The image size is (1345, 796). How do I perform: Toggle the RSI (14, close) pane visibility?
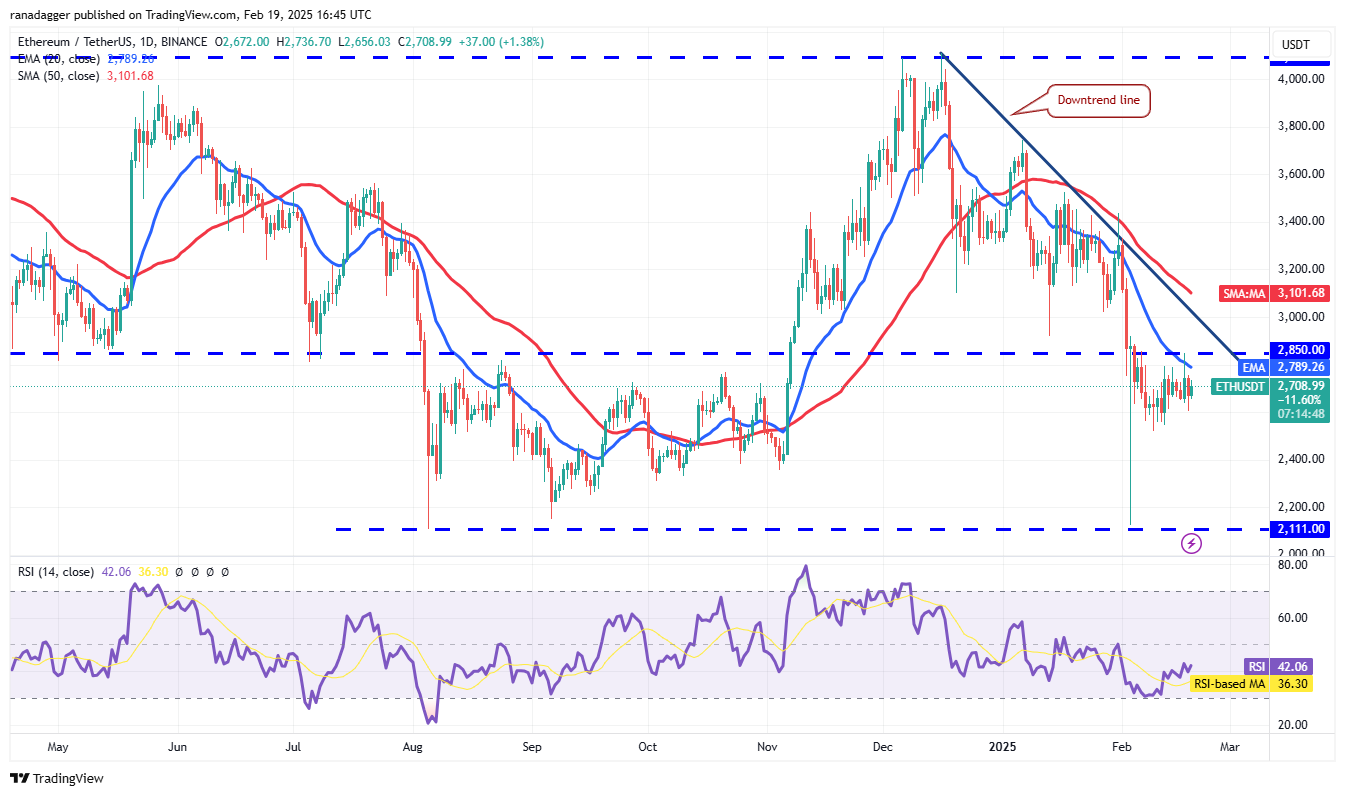click(55, 571)
